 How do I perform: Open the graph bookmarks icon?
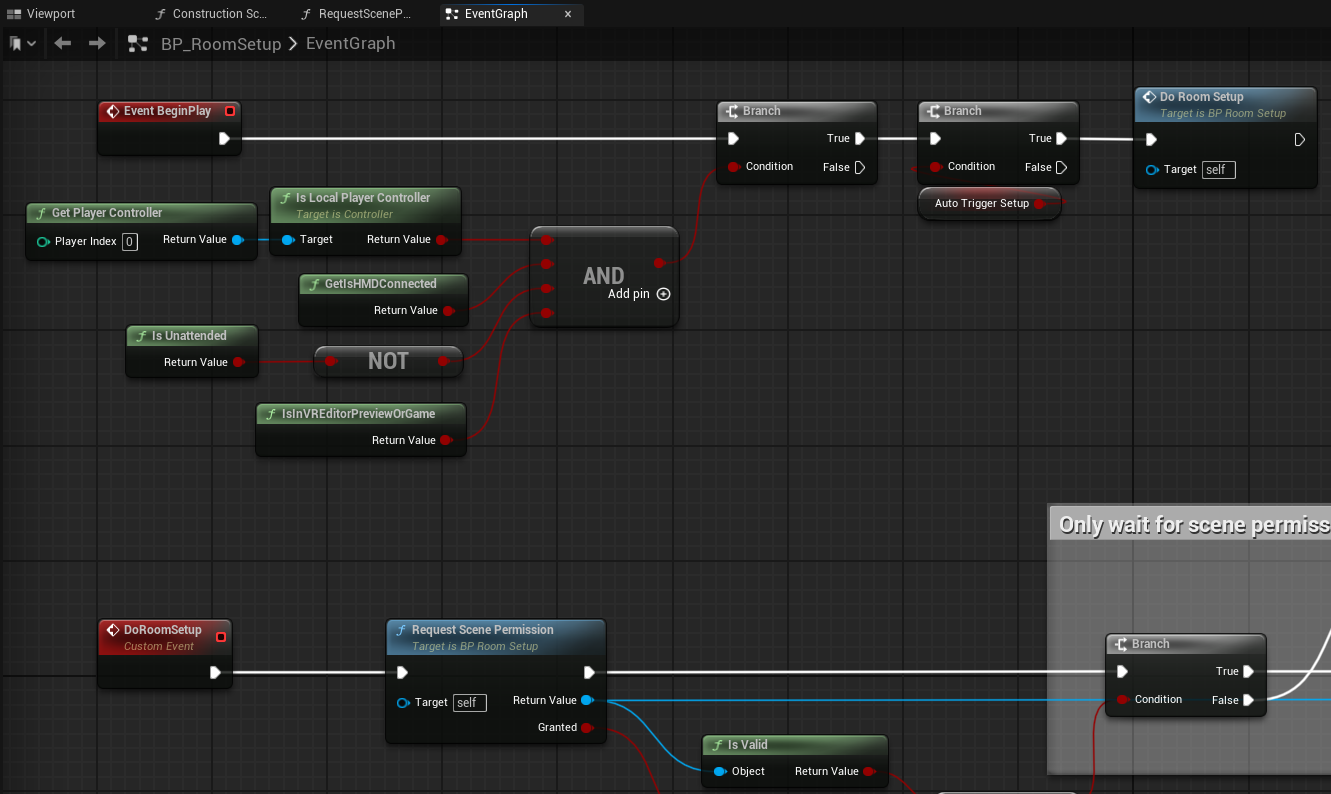click(13, 43)
